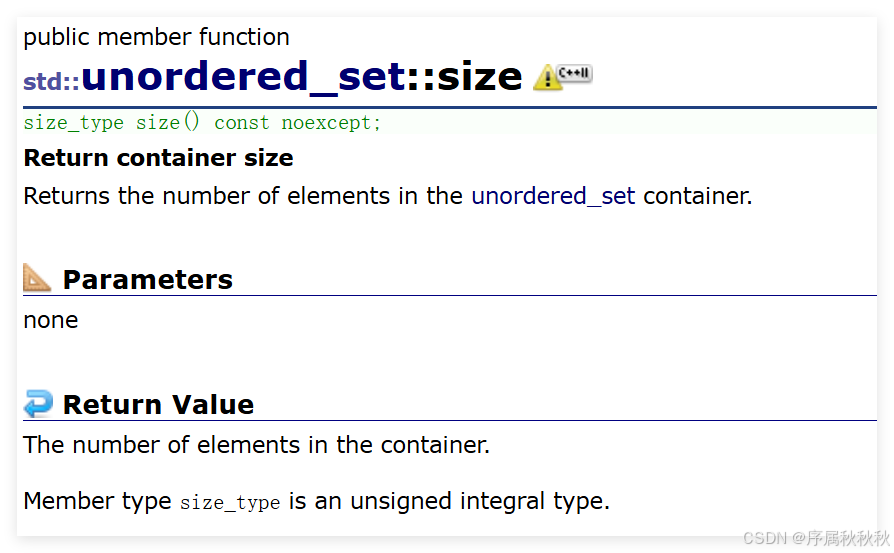The width and height of the screenshot is (894, 553).
Task: Click size_type in the function prototype
Action: pos(73,123)
